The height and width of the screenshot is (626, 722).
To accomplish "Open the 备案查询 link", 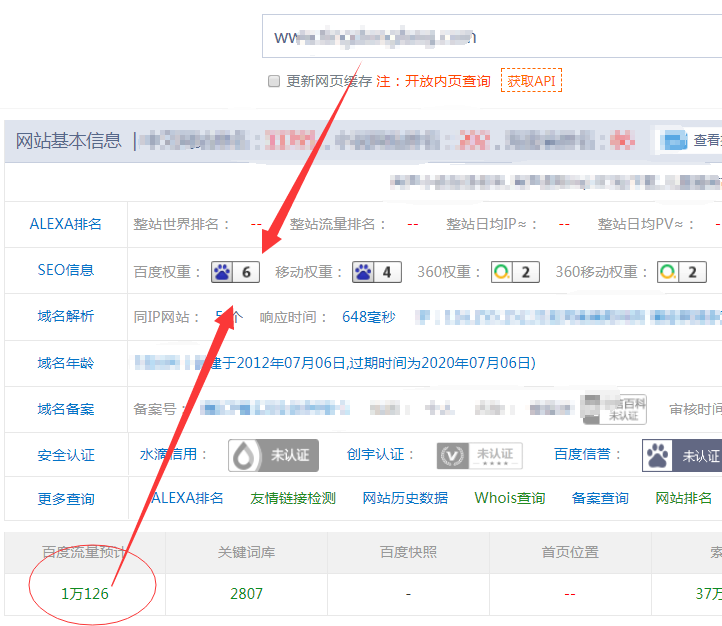I will tap(600, 498).
